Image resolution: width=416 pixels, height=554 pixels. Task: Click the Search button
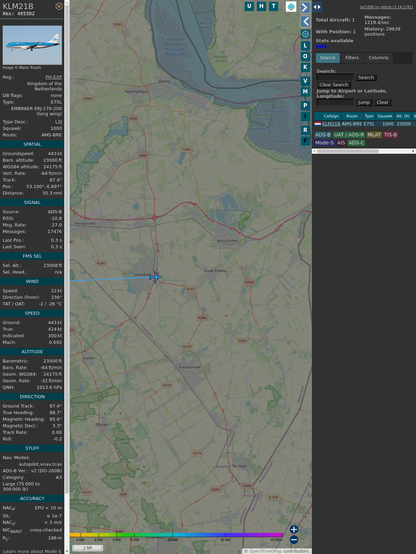[x=366, y=77]
